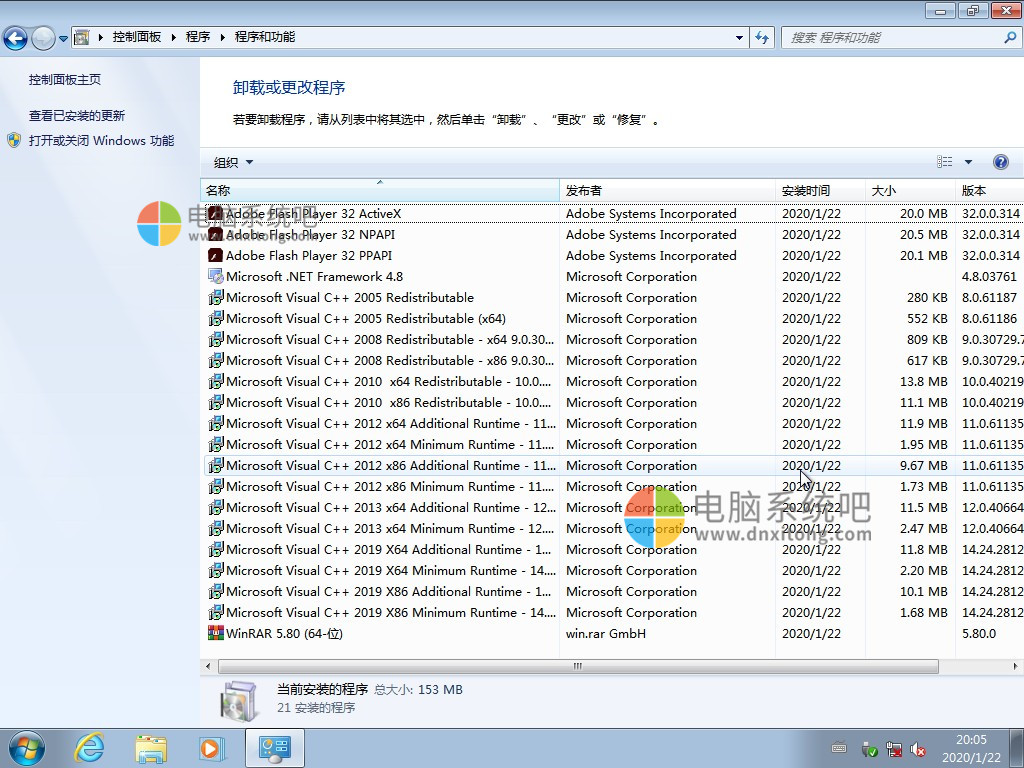The image size is (1024, 768).
Task: Click the Windows Start button
Action: pyautogui.click(x=26, y=747)
